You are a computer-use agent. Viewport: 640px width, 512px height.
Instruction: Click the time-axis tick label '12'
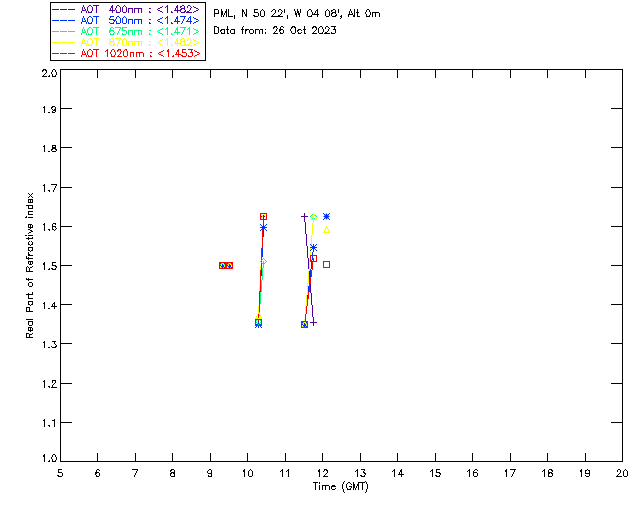click(322, 473)
